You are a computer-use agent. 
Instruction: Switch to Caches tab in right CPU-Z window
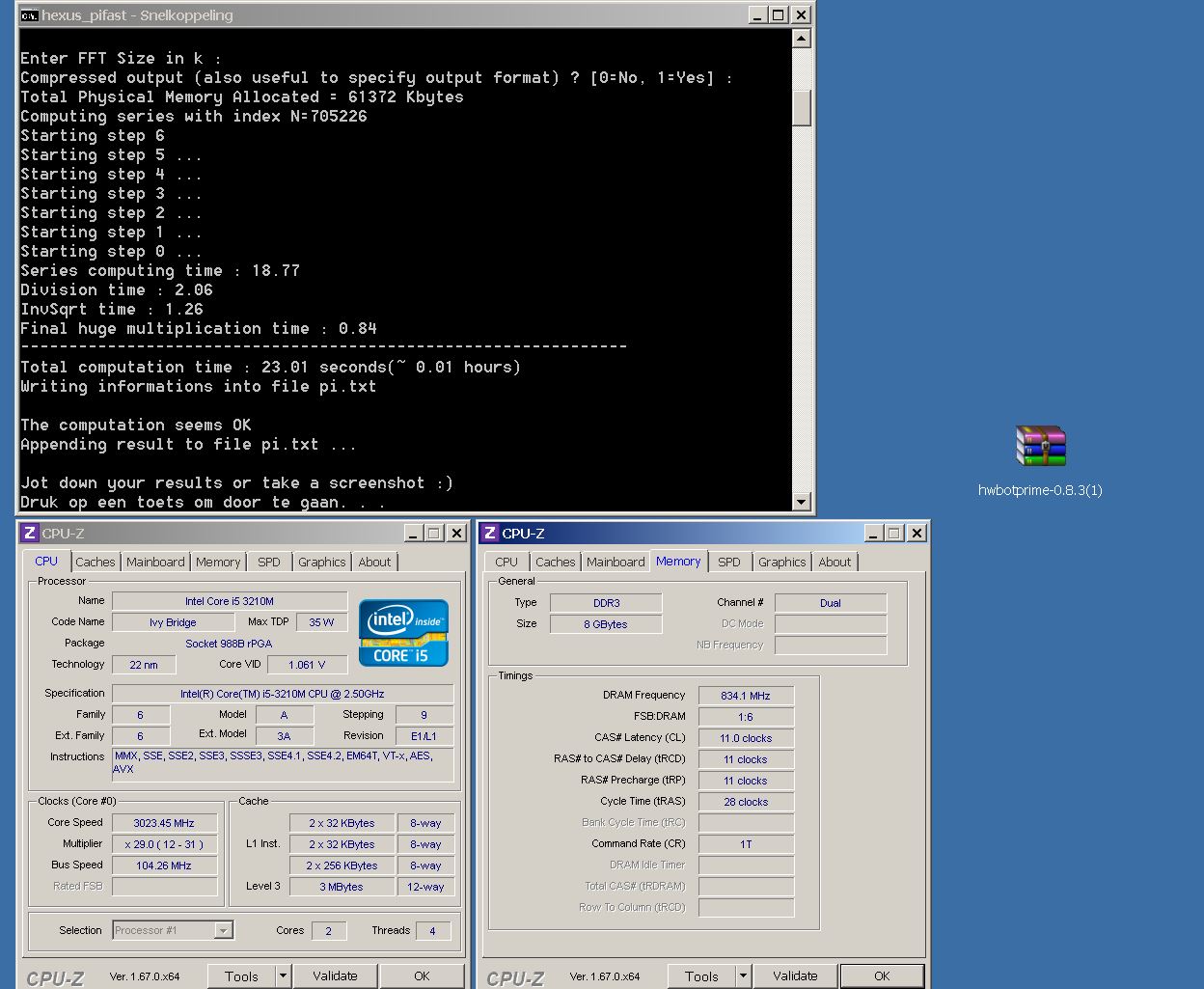(x=555, y=562)
